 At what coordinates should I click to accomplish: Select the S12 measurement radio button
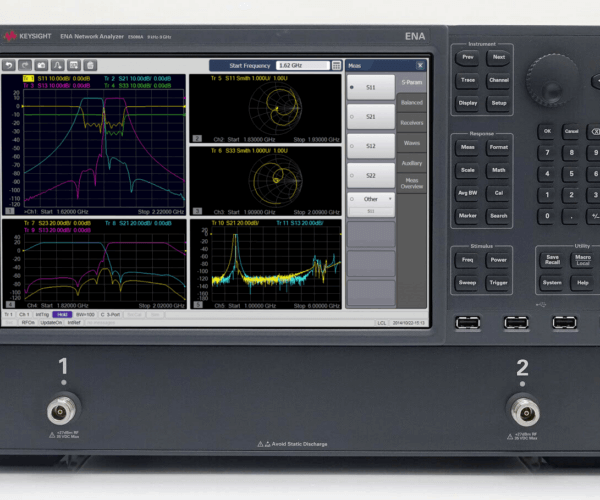(352, 146)
